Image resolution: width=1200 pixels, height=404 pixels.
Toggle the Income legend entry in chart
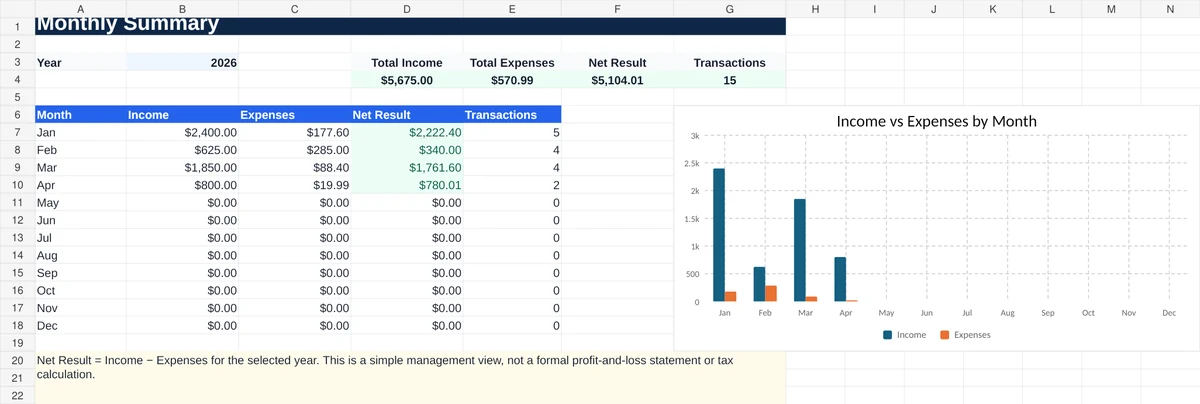coord(904,335)
